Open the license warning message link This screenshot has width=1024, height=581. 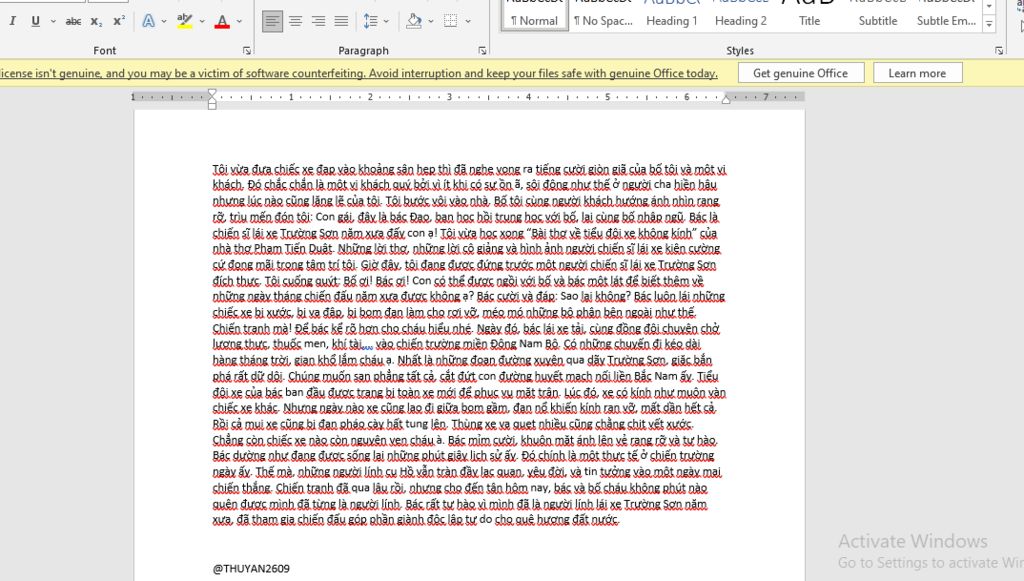[x=359, y=73]
